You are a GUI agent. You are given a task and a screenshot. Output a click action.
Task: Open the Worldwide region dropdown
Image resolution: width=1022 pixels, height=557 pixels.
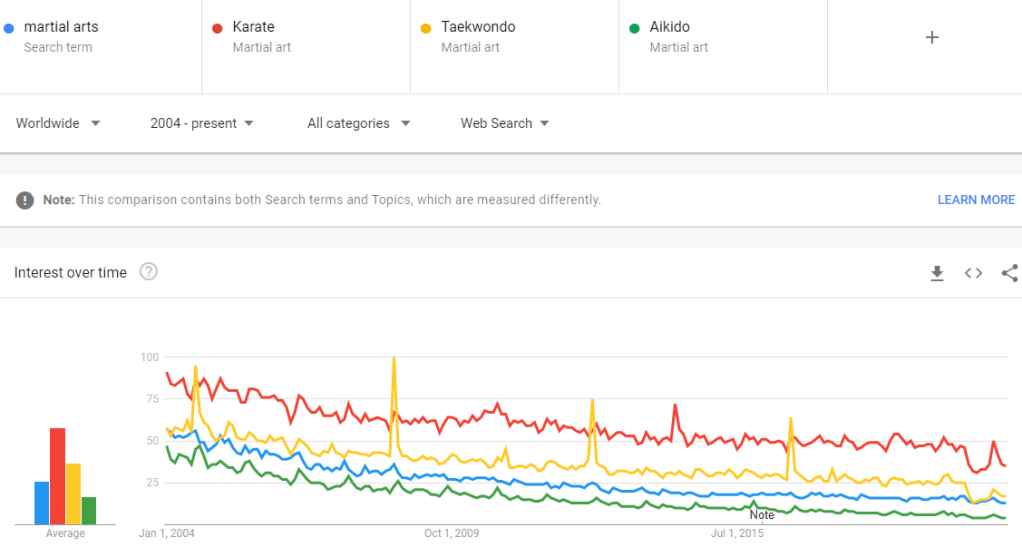tap(58, 123)
